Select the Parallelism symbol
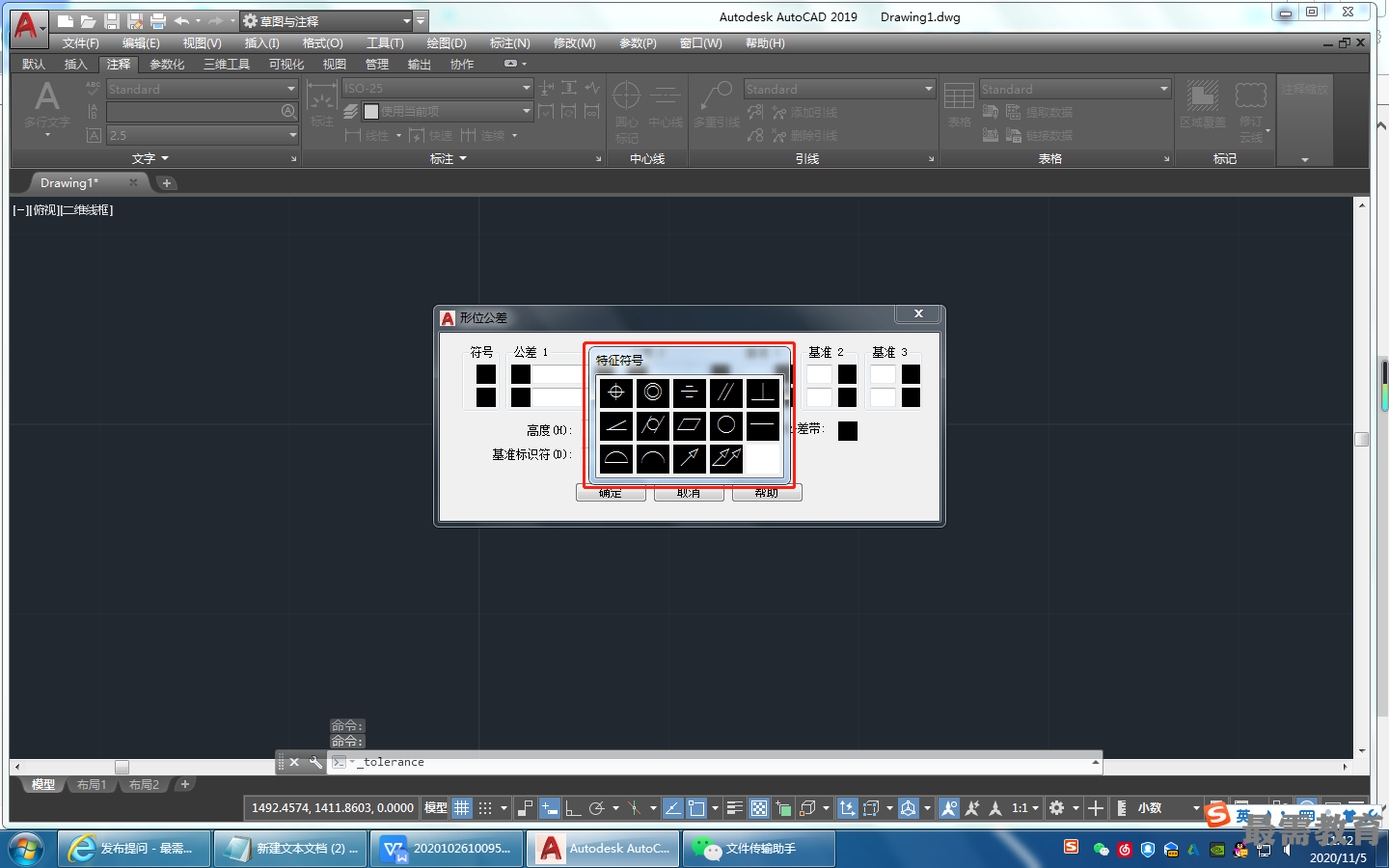The height and width of the screenshot is (868, 1389). point(725,393)
